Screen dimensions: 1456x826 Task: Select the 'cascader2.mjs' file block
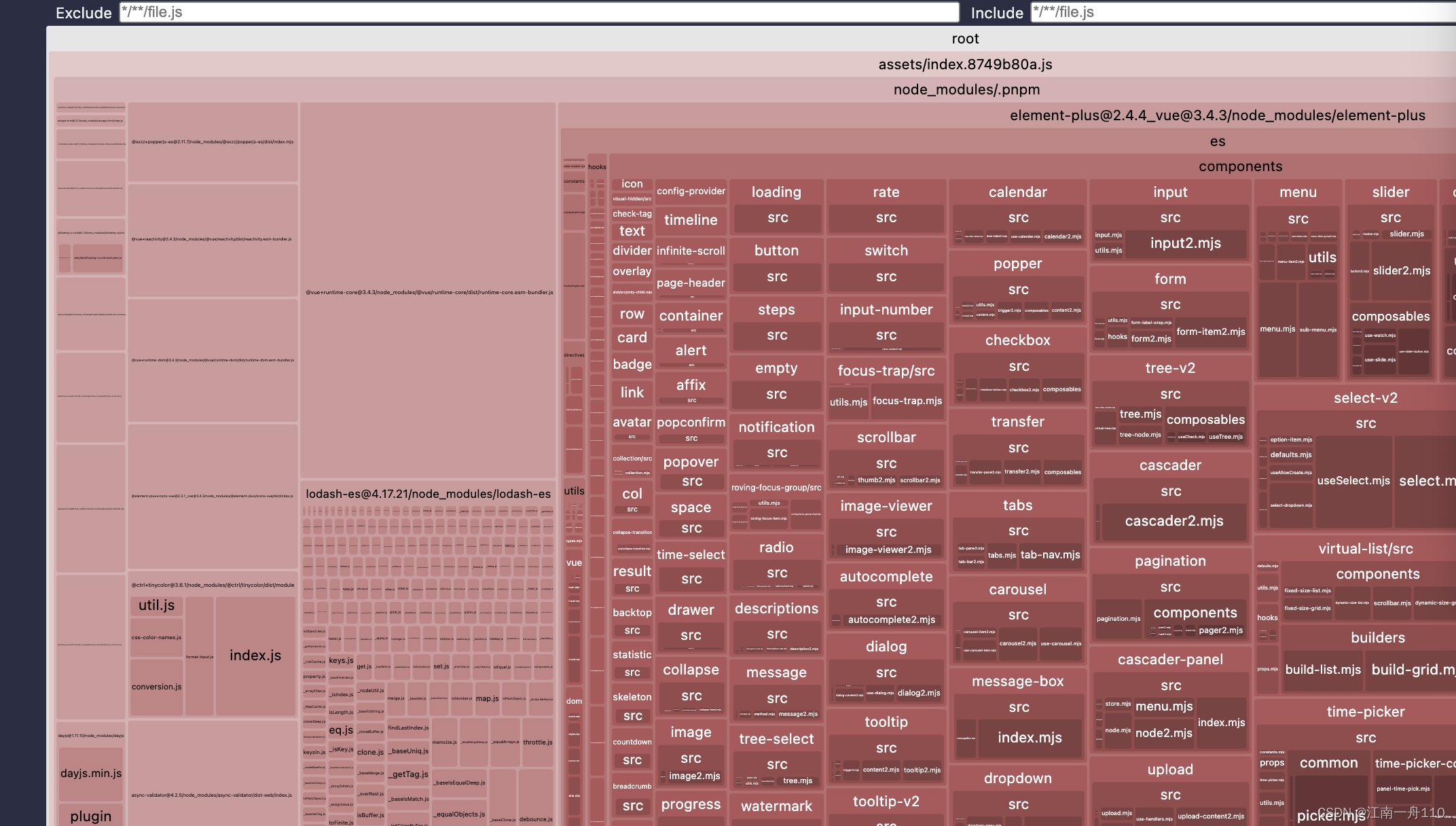pyautogui.click(x=1174, y=521)
